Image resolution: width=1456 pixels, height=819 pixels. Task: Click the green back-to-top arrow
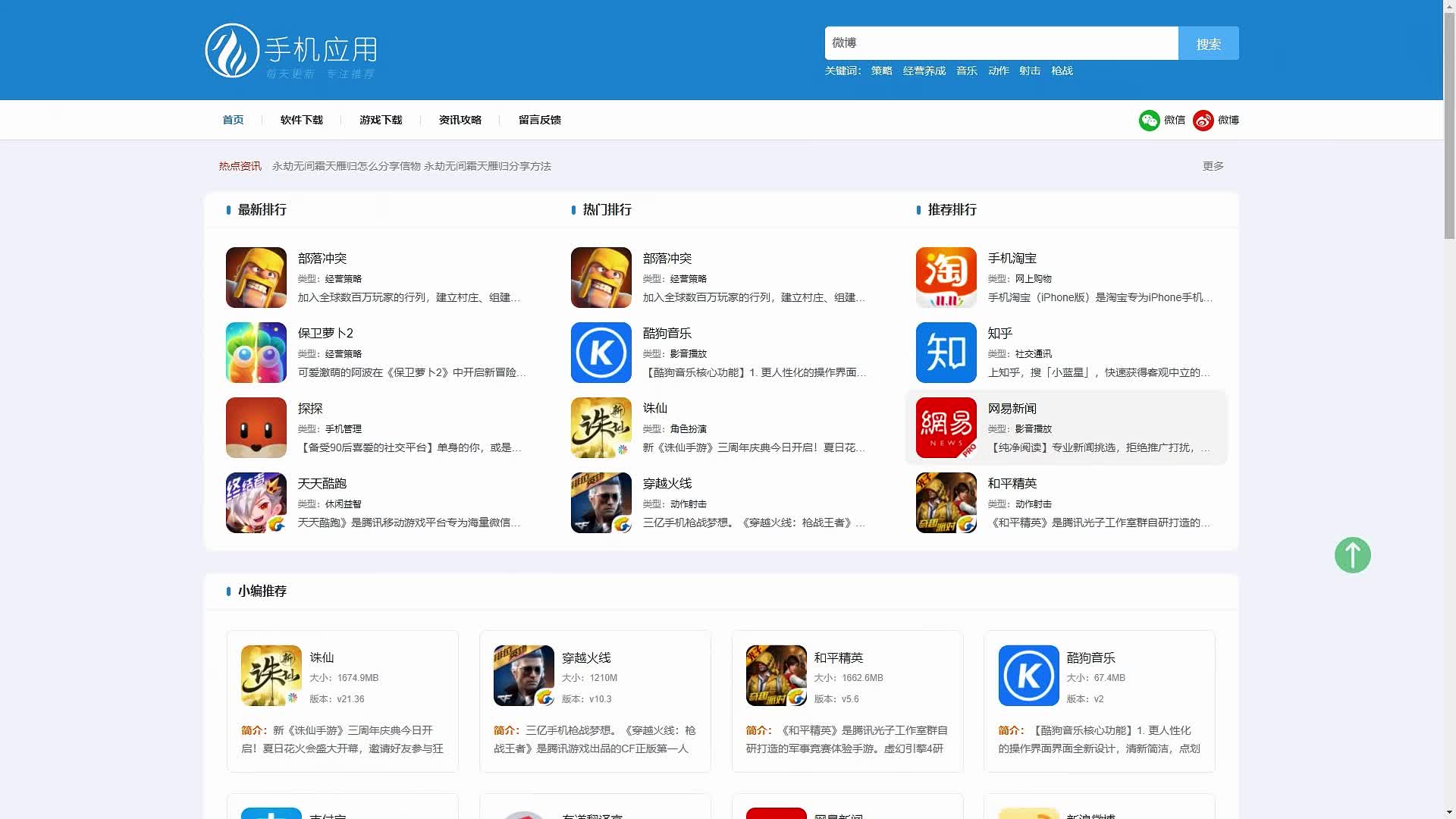coord(1352,555)
